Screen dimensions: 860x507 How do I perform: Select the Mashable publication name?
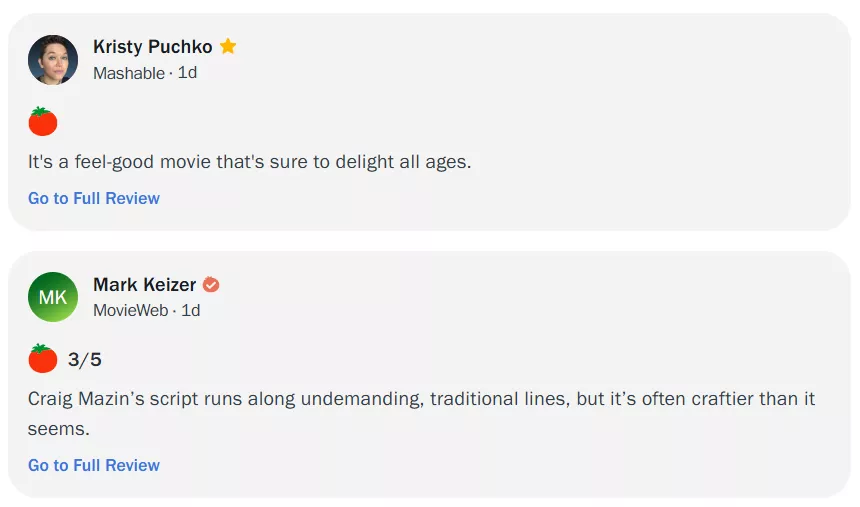[x=129, y=73]
